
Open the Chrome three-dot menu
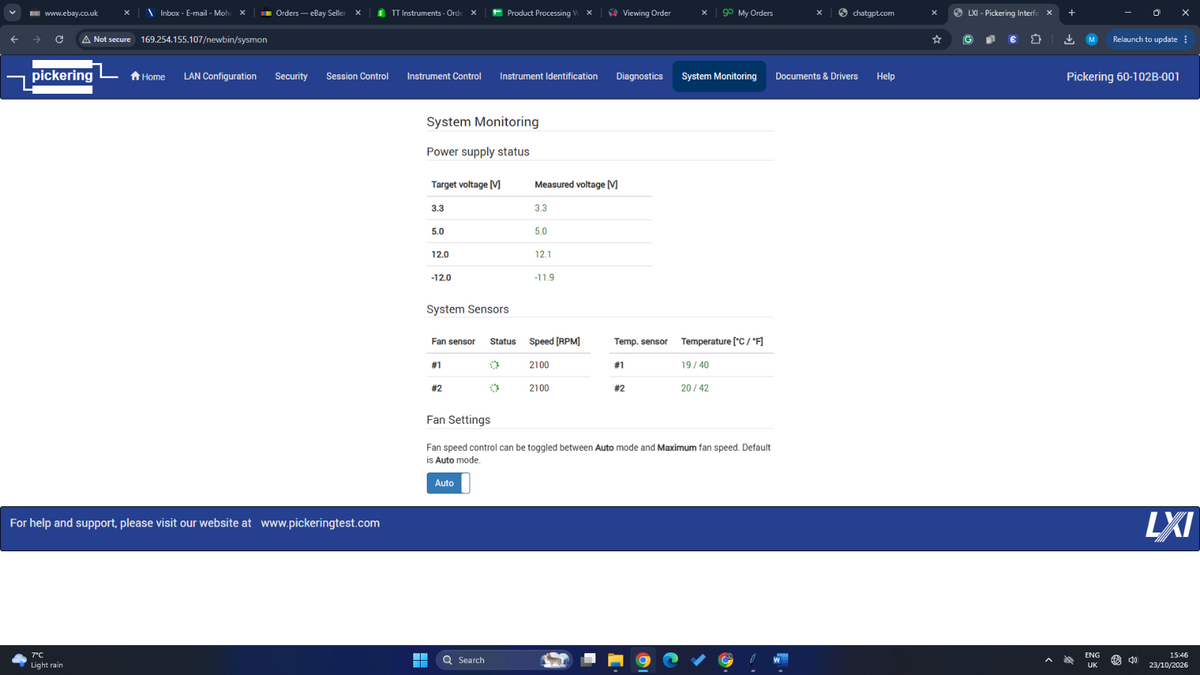tap(1186, 39)
